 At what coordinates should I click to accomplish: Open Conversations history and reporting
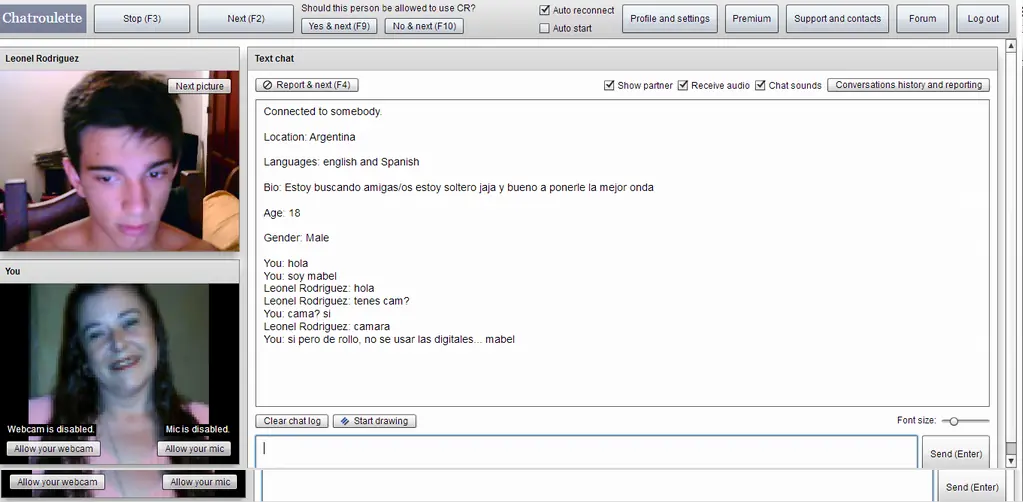point(908,85)
